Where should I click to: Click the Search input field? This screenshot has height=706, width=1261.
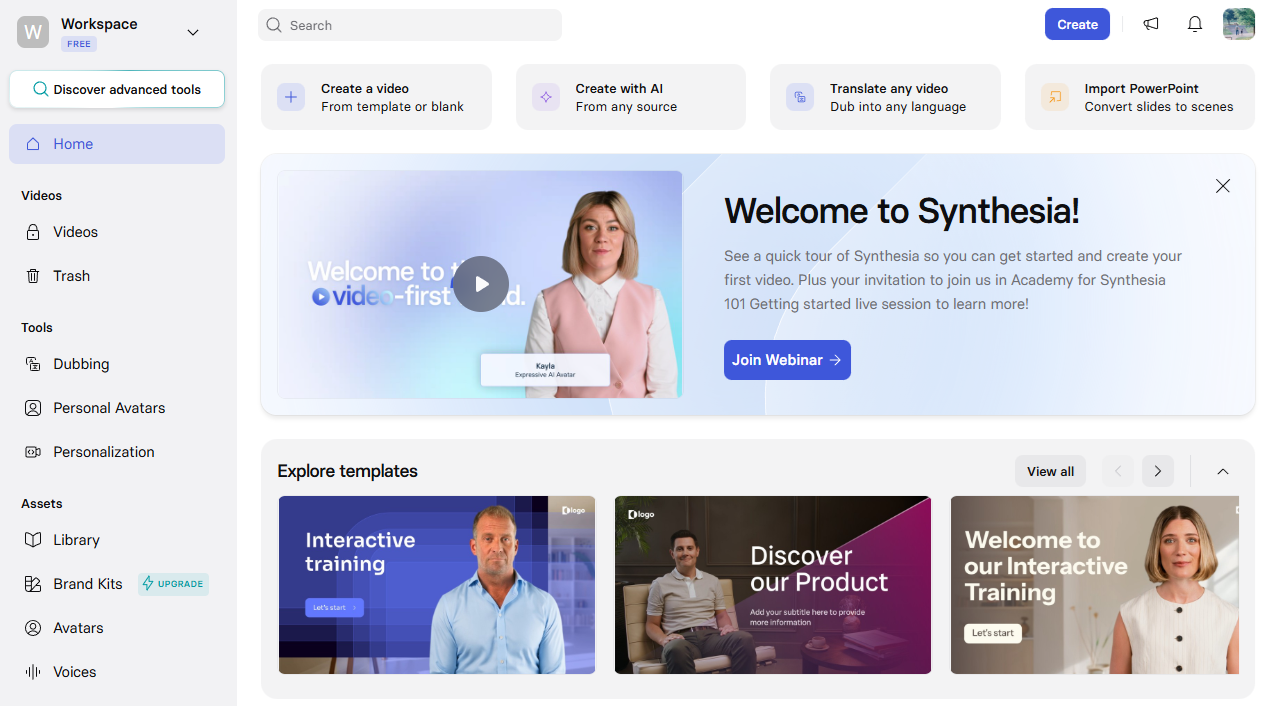pyautogui.click(x=410, y=25)
